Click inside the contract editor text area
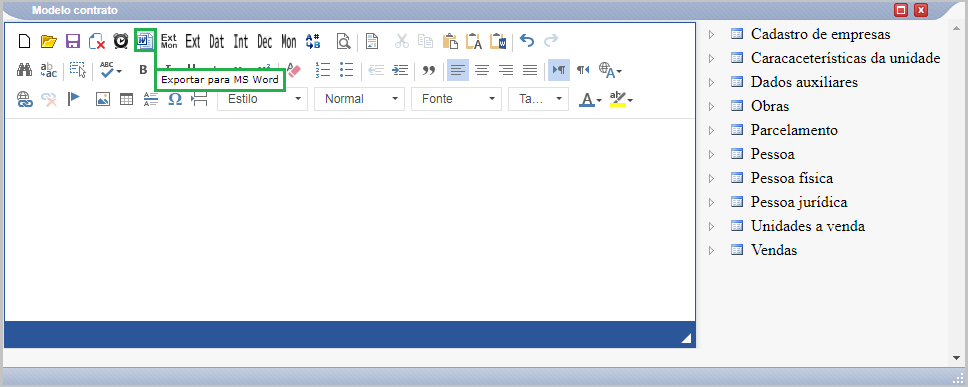This screenshot has height=387, width=968. [349, 219]
